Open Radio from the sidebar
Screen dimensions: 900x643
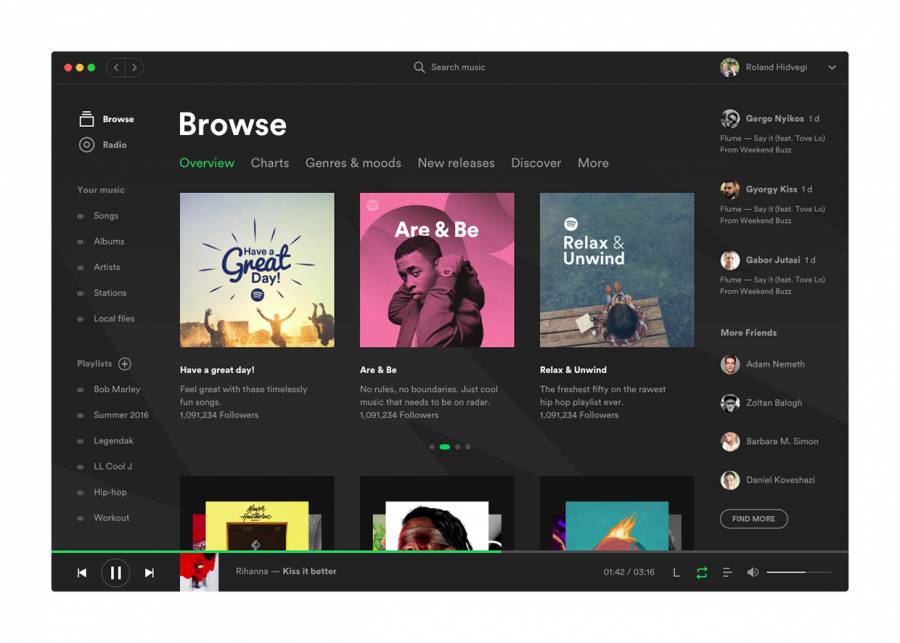click(x=114, y=145)
